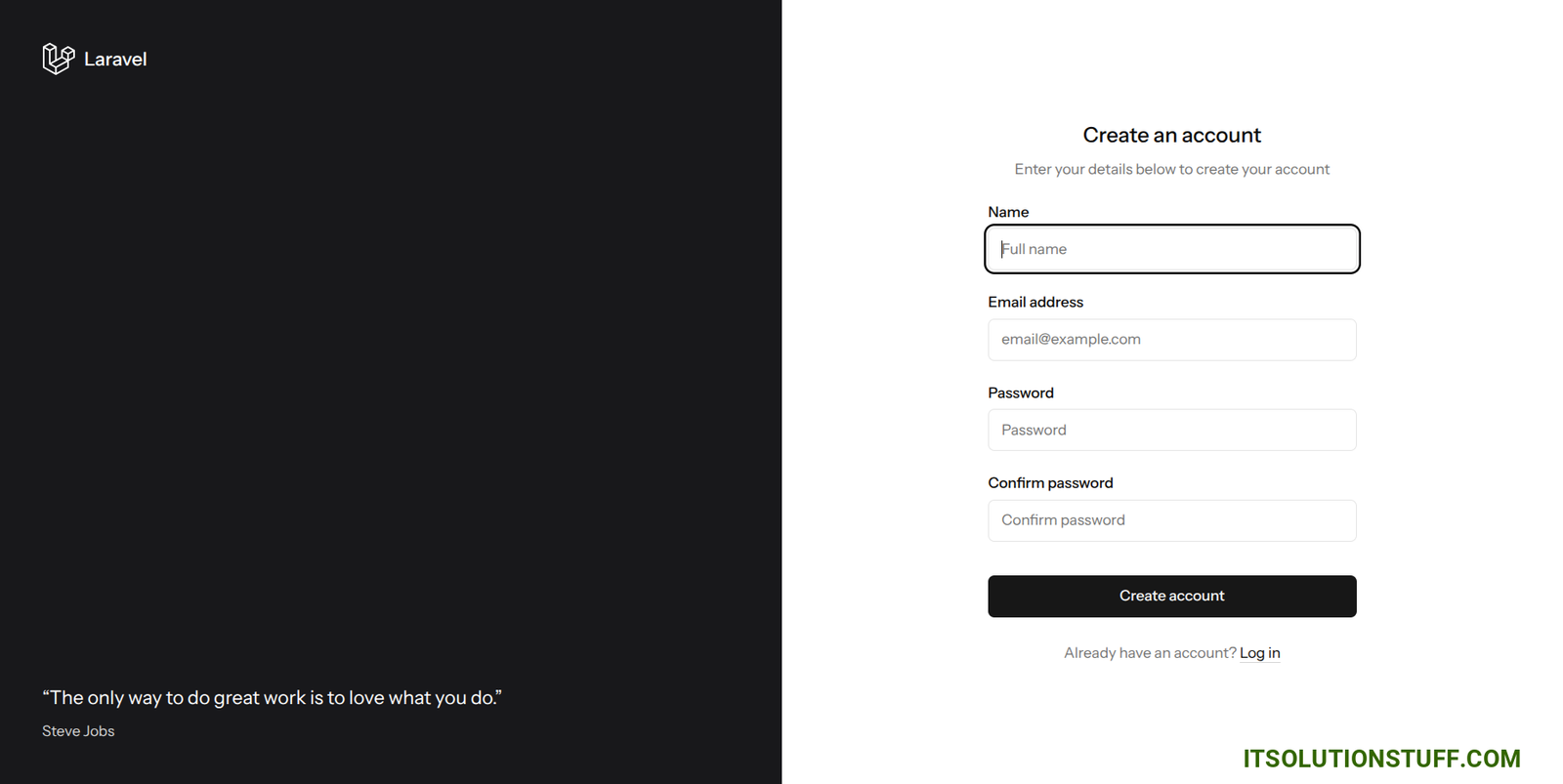Viewport: 1563px width, 784px height.
Task: Select the Password input field
Action: 1171,430
